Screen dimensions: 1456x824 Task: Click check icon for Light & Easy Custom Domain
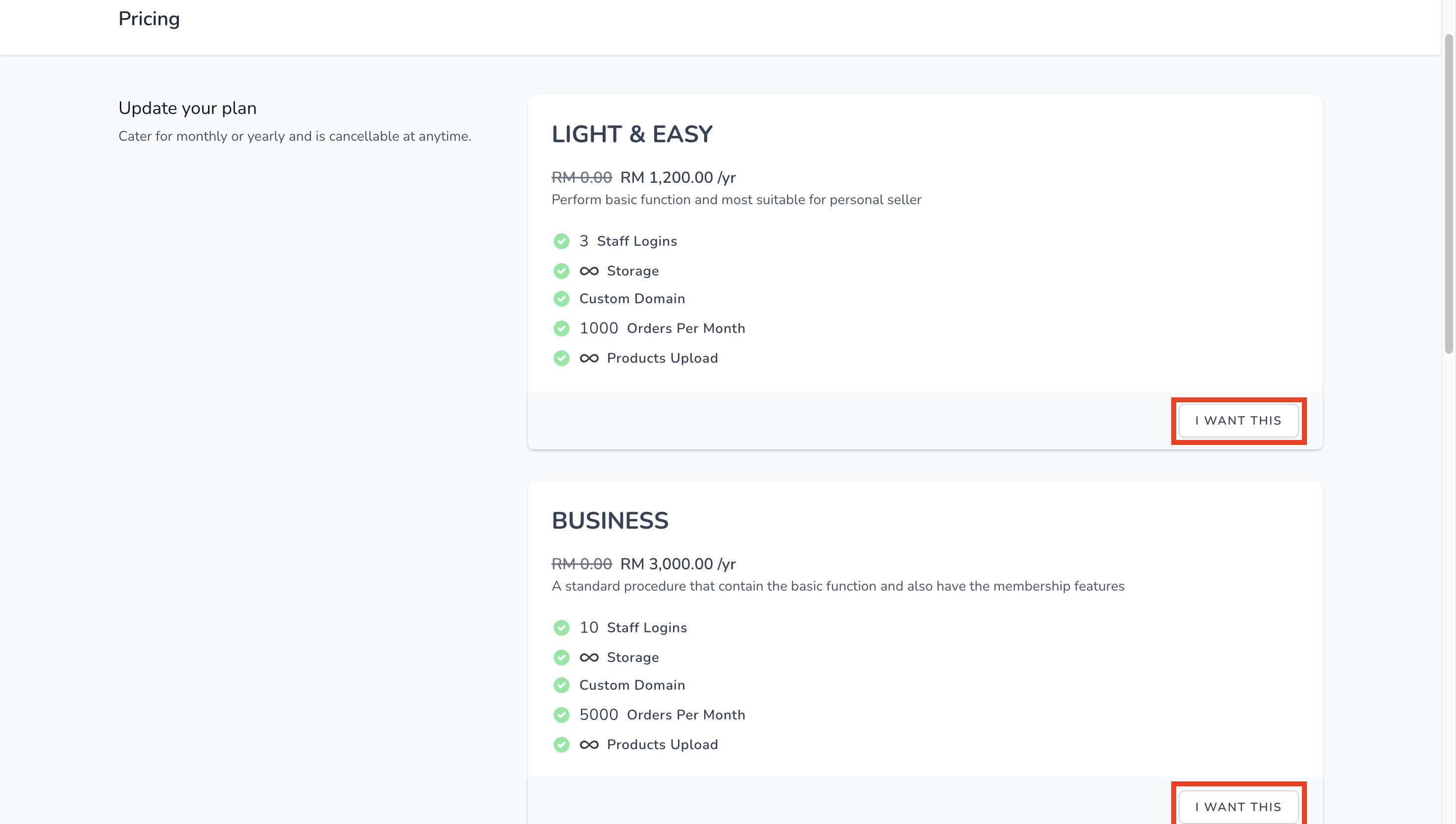[x=561, y=298]
